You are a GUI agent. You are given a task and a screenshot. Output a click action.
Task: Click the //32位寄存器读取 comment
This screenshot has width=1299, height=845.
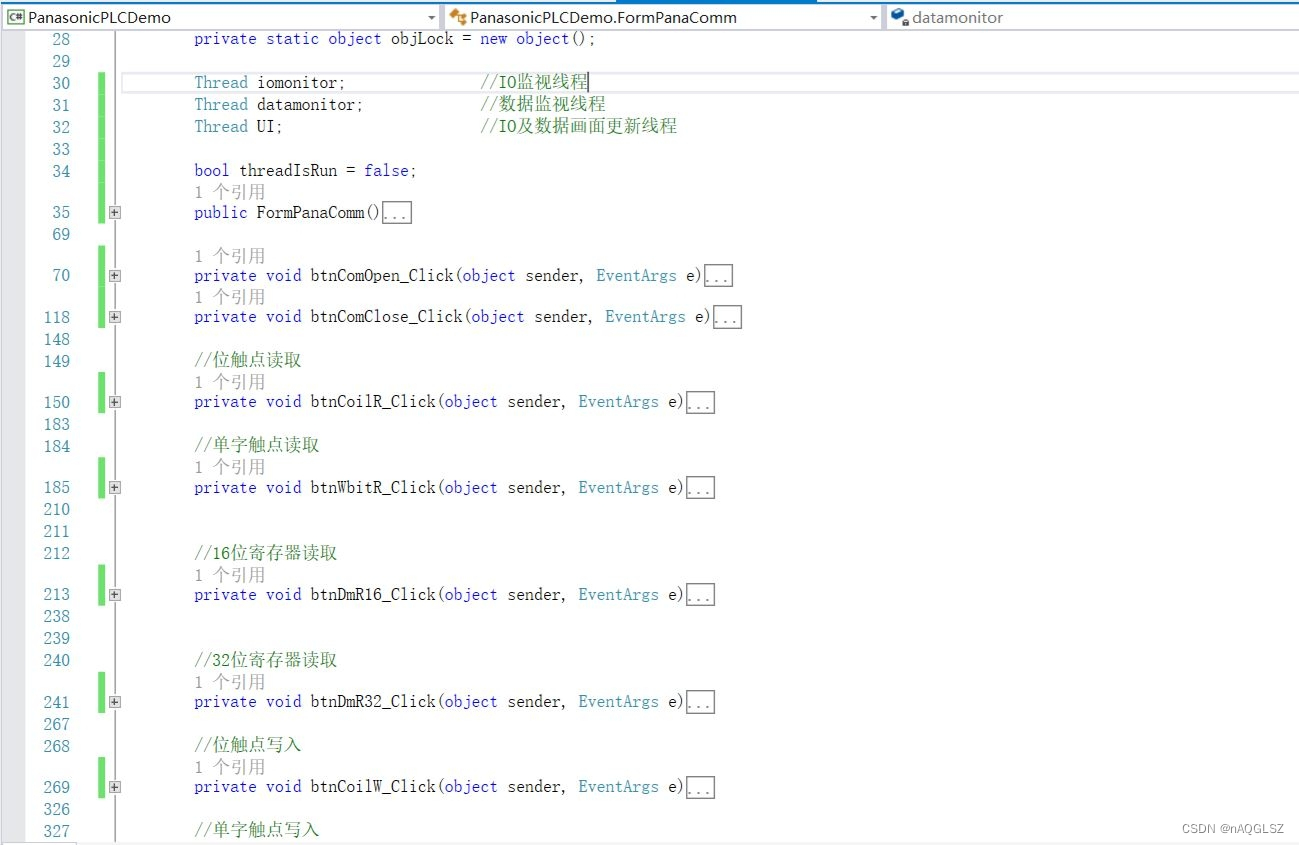pos(266,660)
